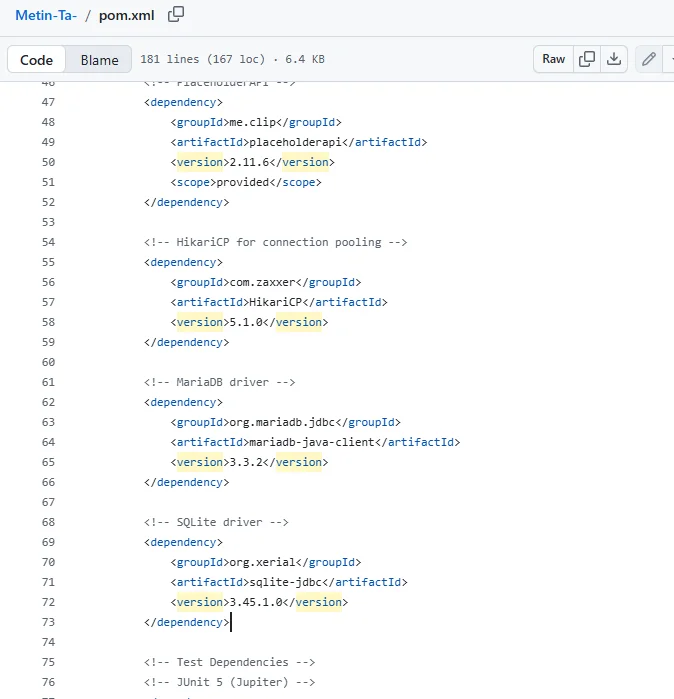Screen dimensions: 674x699
Task: Switch to the Blame view tab
Action: [99, 60]
